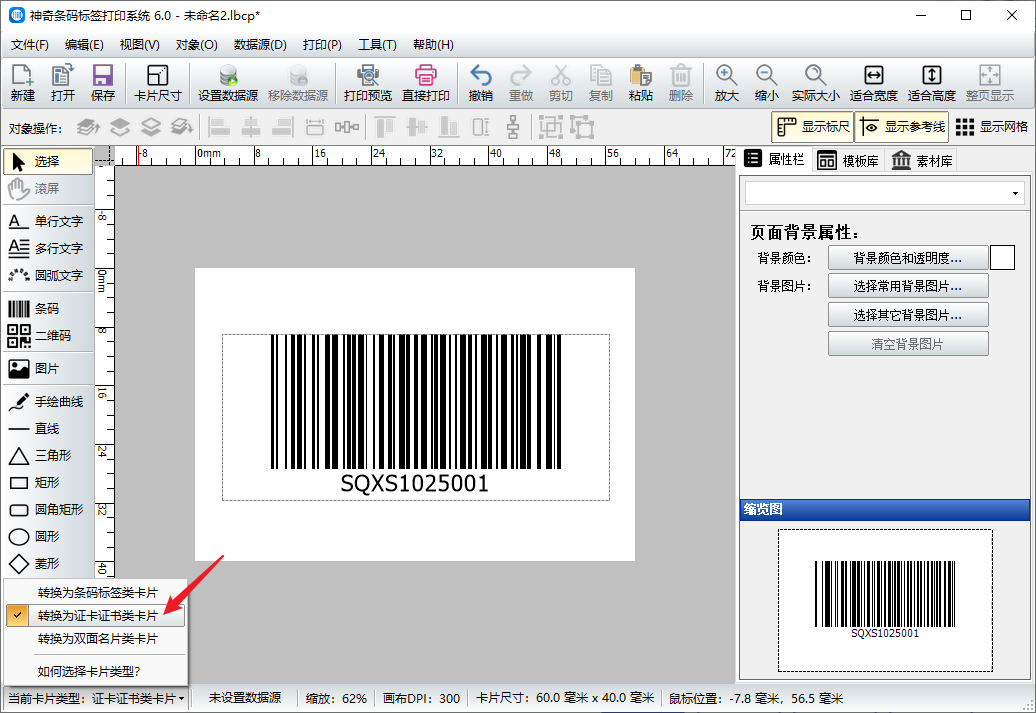Select the 二维码 QR code tool

coord(48,336)
